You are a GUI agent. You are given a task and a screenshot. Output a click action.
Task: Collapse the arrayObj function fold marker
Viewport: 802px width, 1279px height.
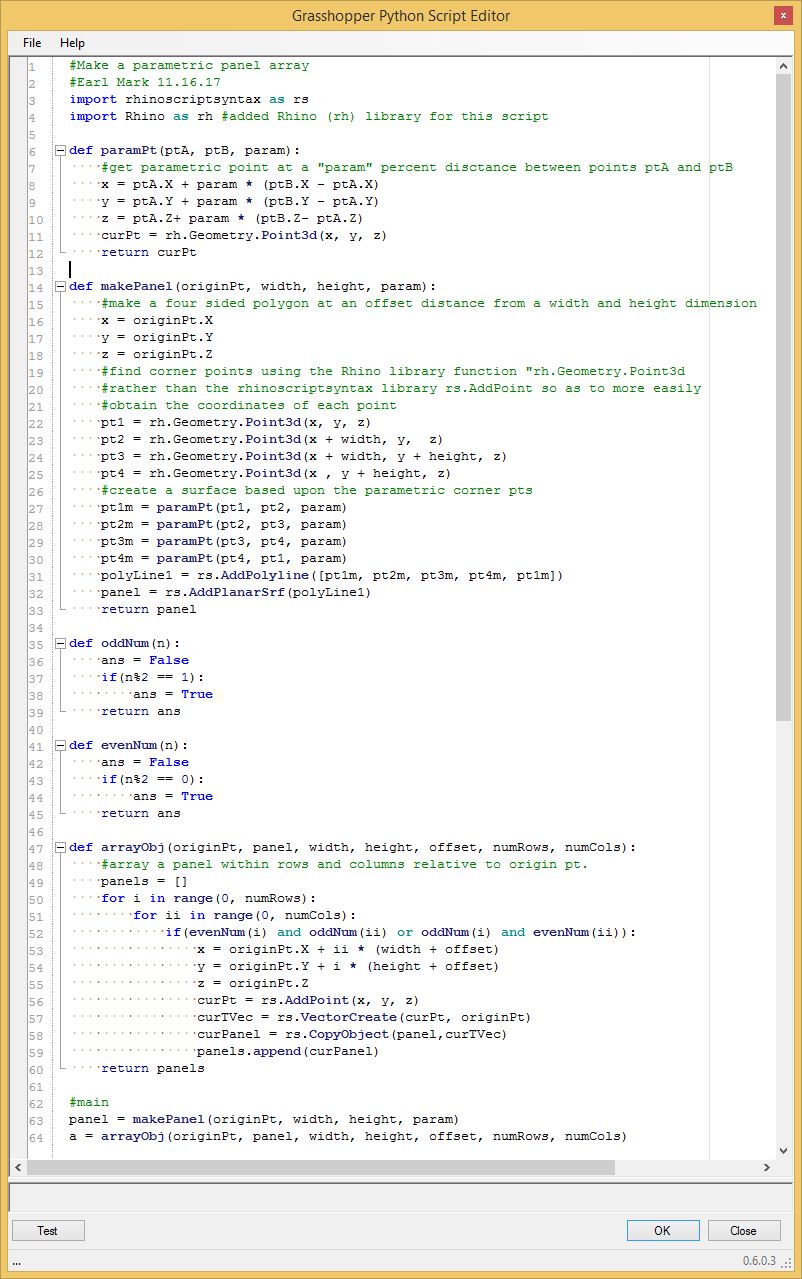point(60,847)
